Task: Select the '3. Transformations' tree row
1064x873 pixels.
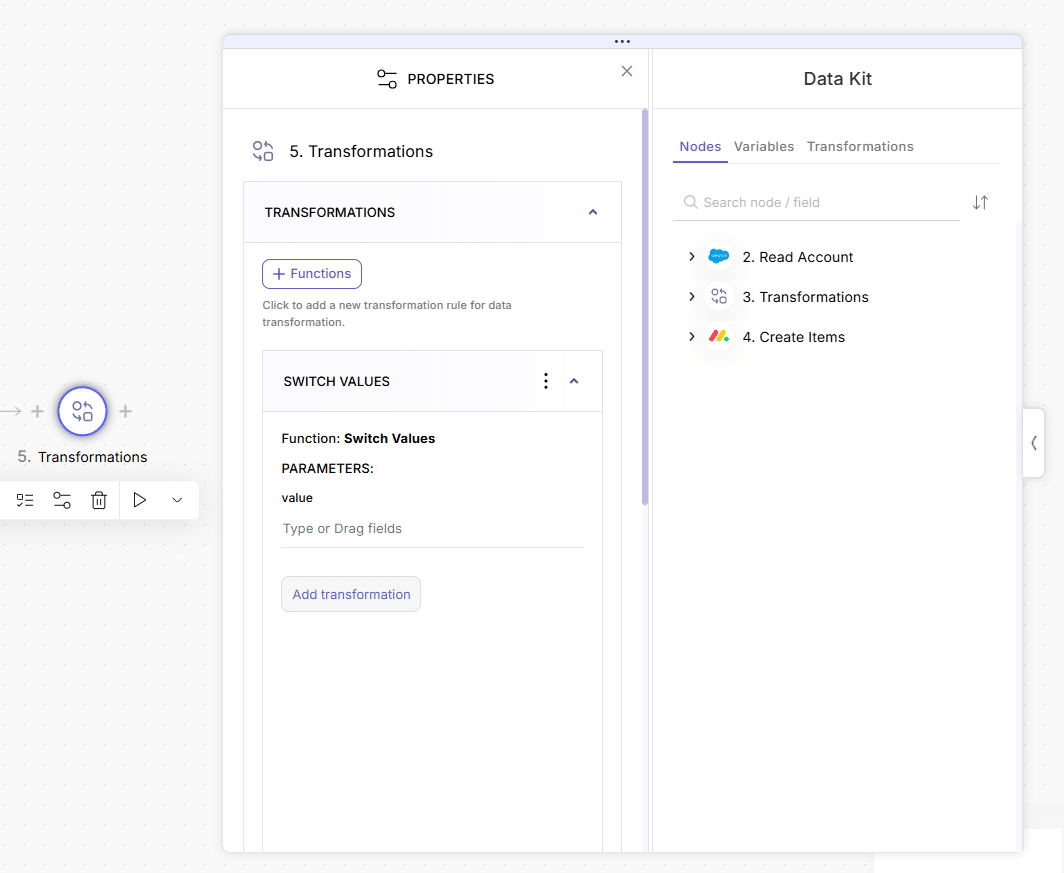Action: click(x=805, y=297)
